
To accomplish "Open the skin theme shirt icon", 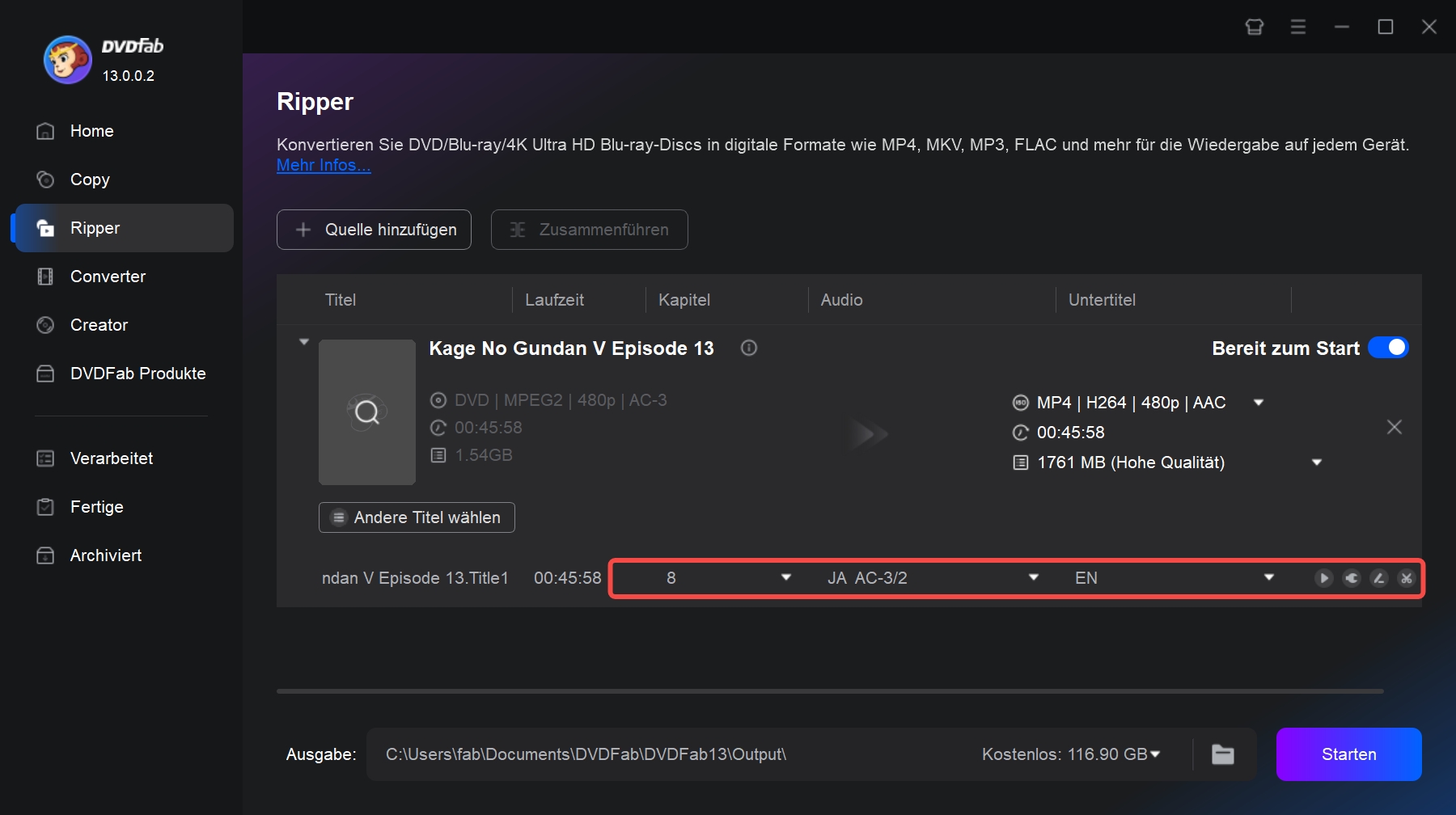I will (x=1255, y=27).
